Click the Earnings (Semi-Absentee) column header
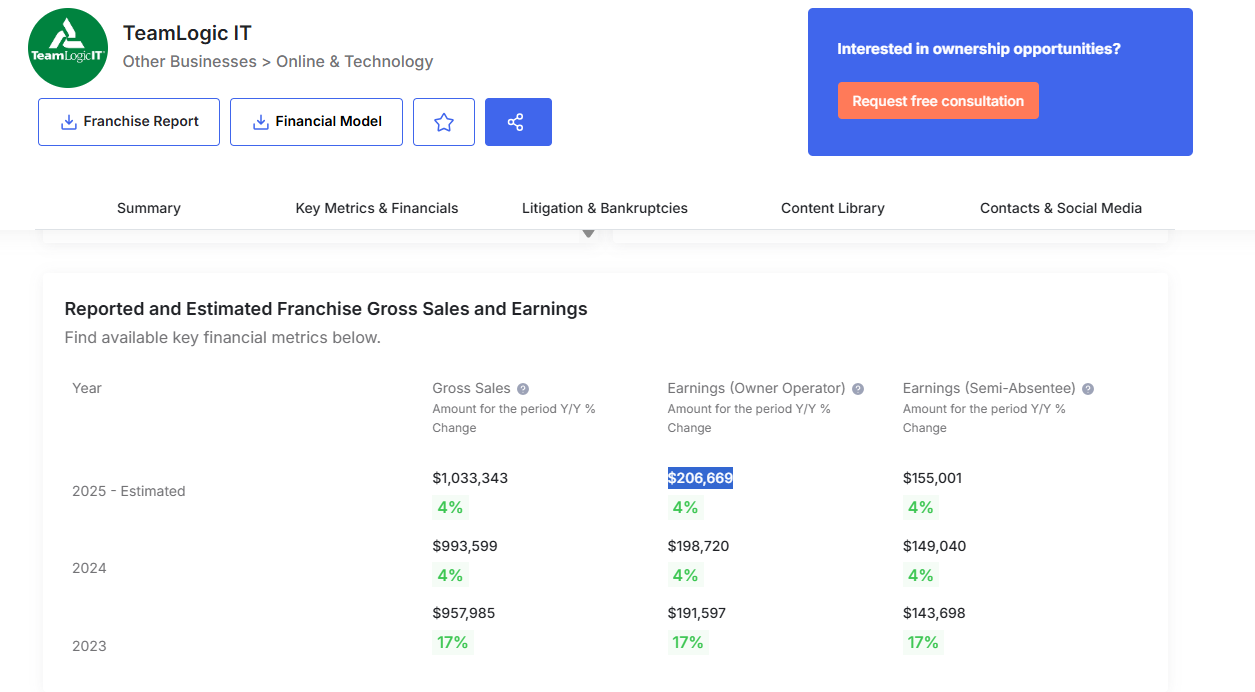 (x=989, y=388)
